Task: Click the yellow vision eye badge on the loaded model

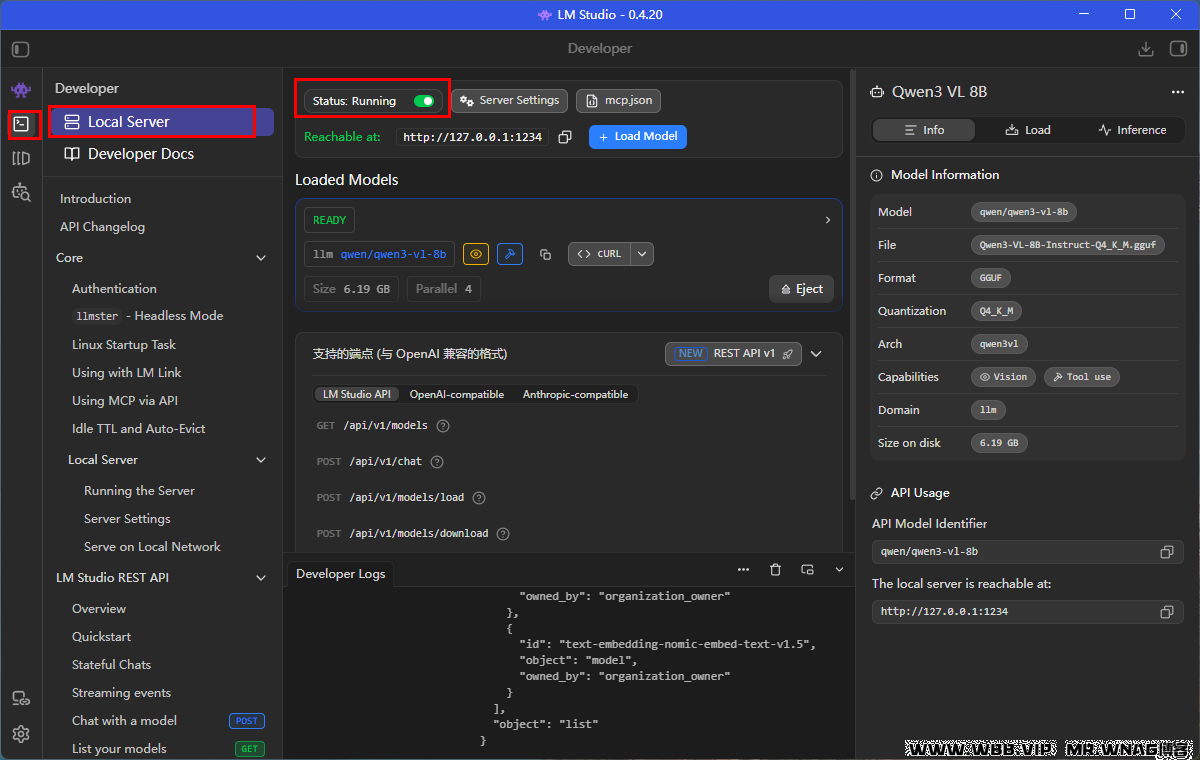Action: pyautogui.click(x=476, y=254)
